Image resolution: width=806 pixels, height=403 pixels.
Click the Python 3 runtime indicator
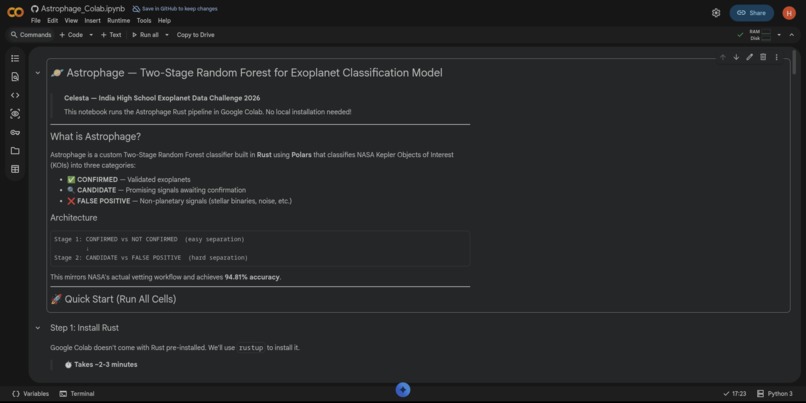click(775, 394)
